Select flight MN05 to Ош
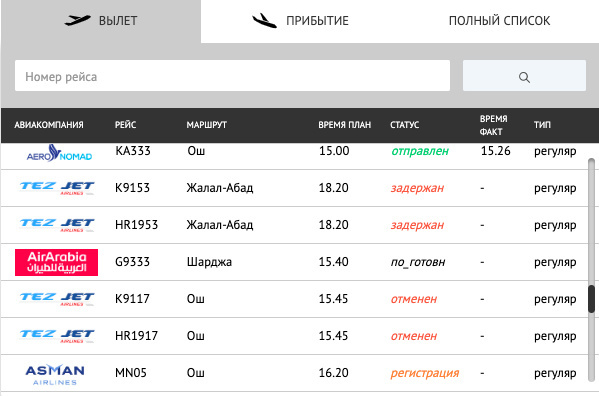 [294, 373]
